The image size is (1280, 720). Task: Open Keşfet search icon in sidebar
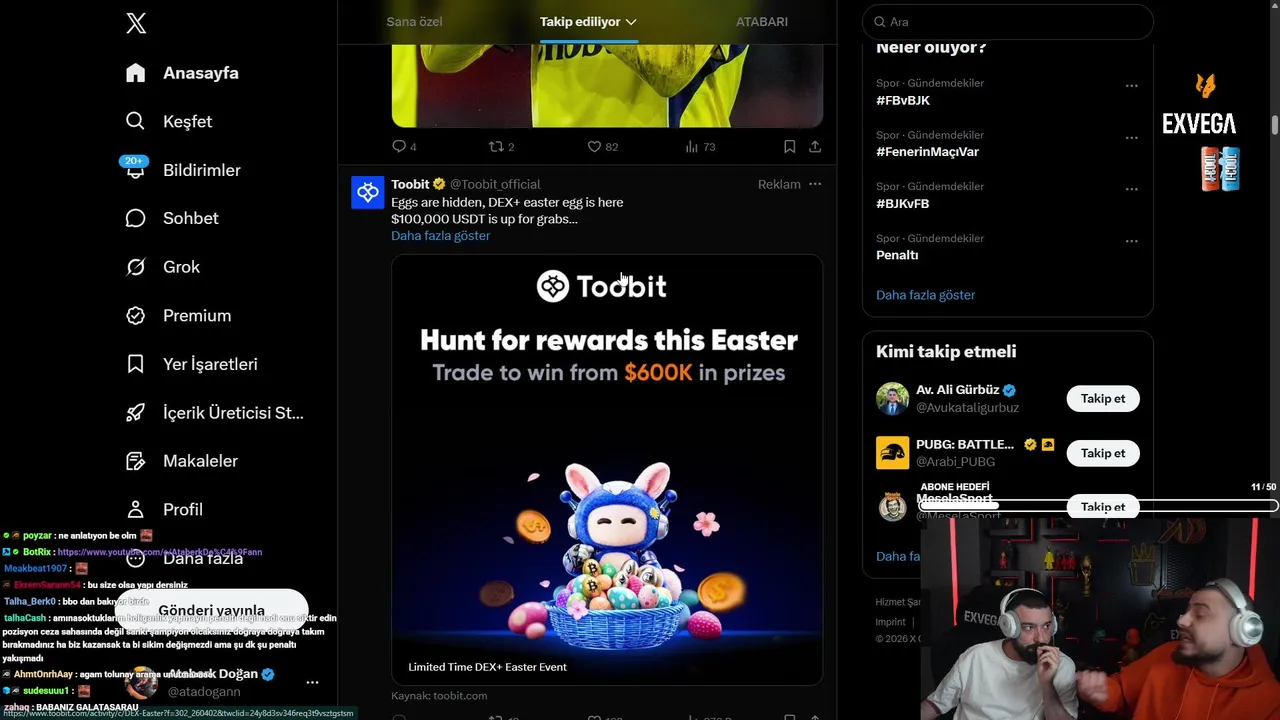point(136,121)
